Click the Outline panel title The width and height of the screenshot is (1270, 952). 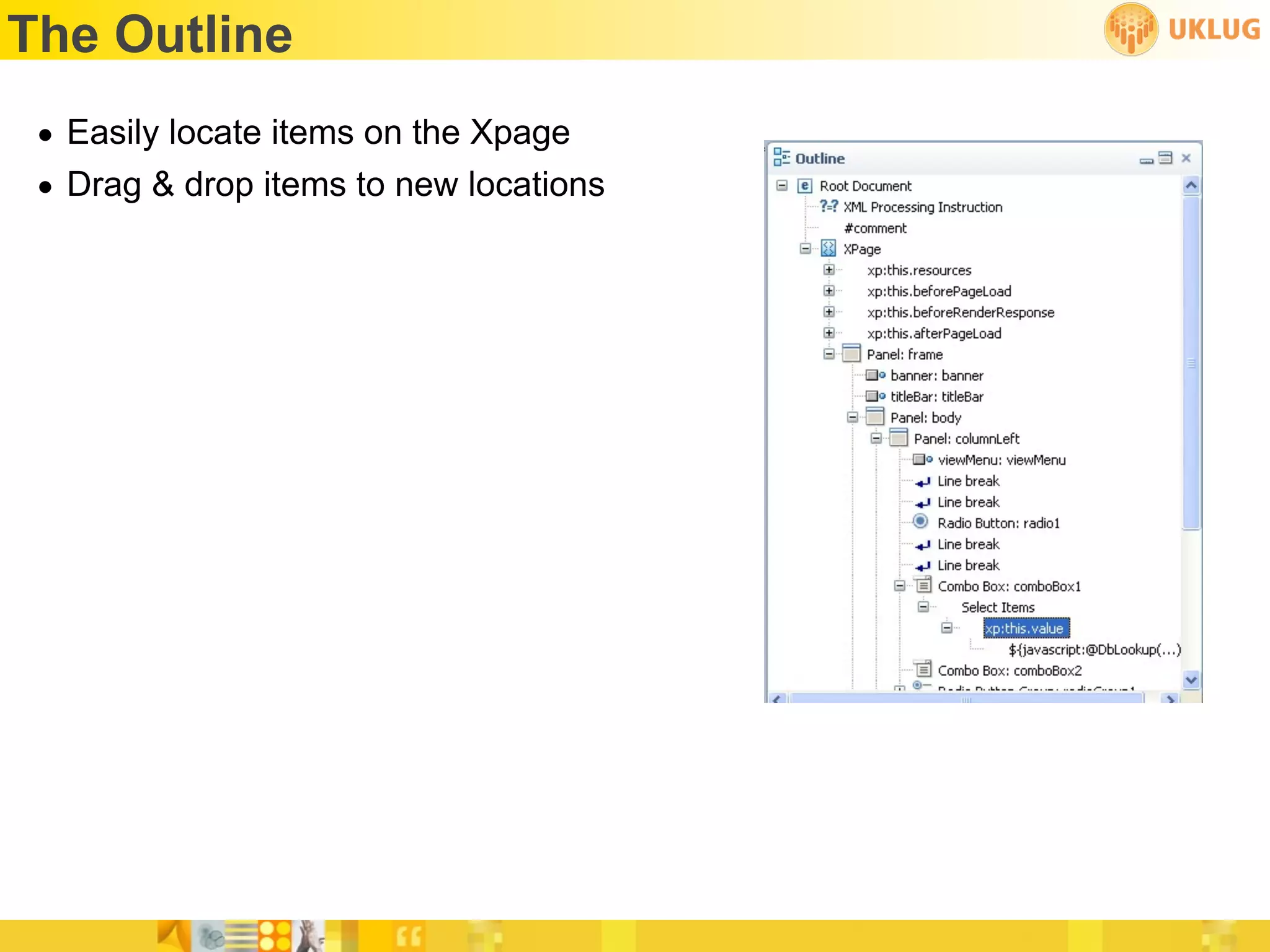pos(820,159)
